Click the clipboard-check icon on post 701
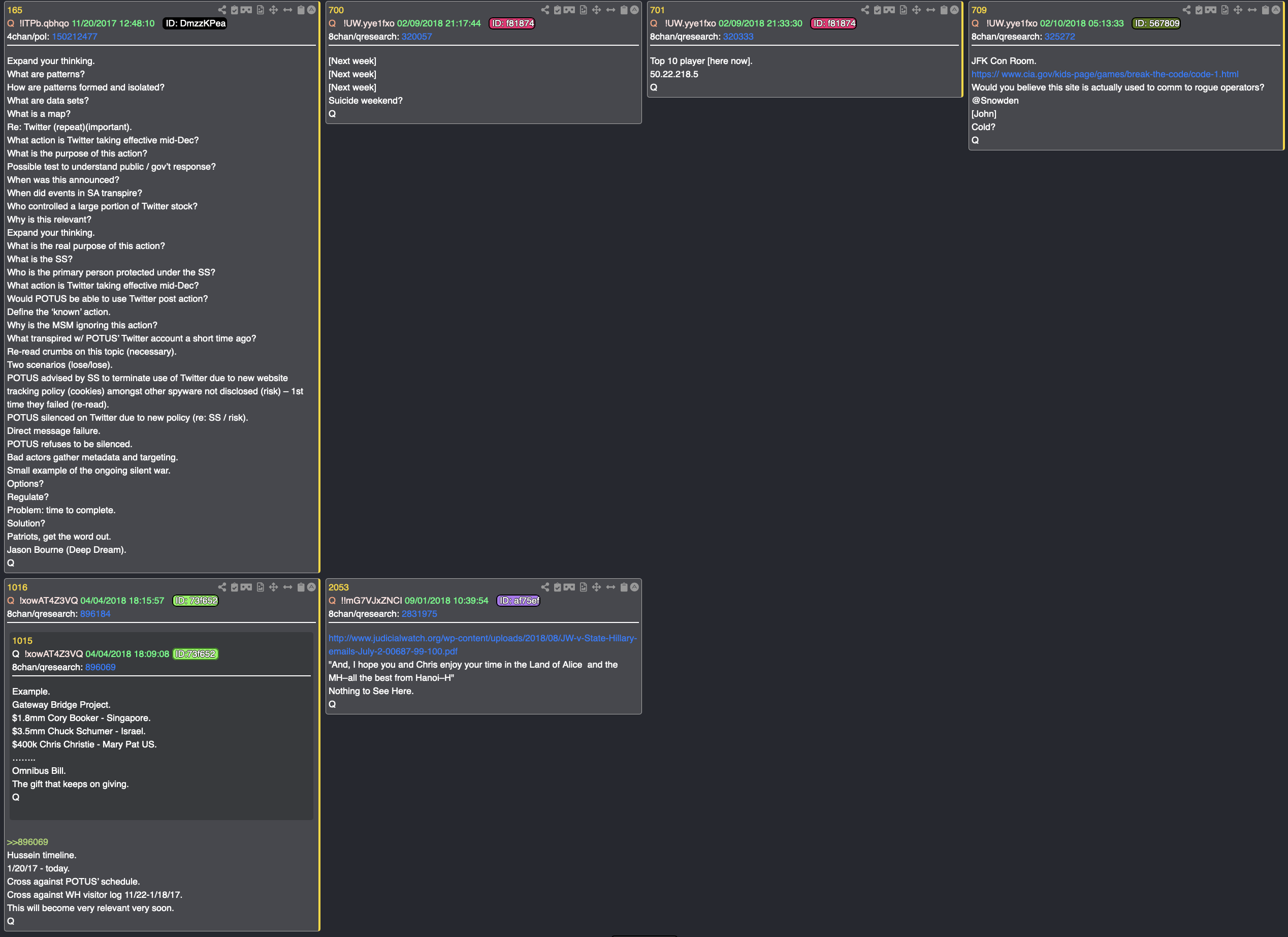 click(878, 10)
